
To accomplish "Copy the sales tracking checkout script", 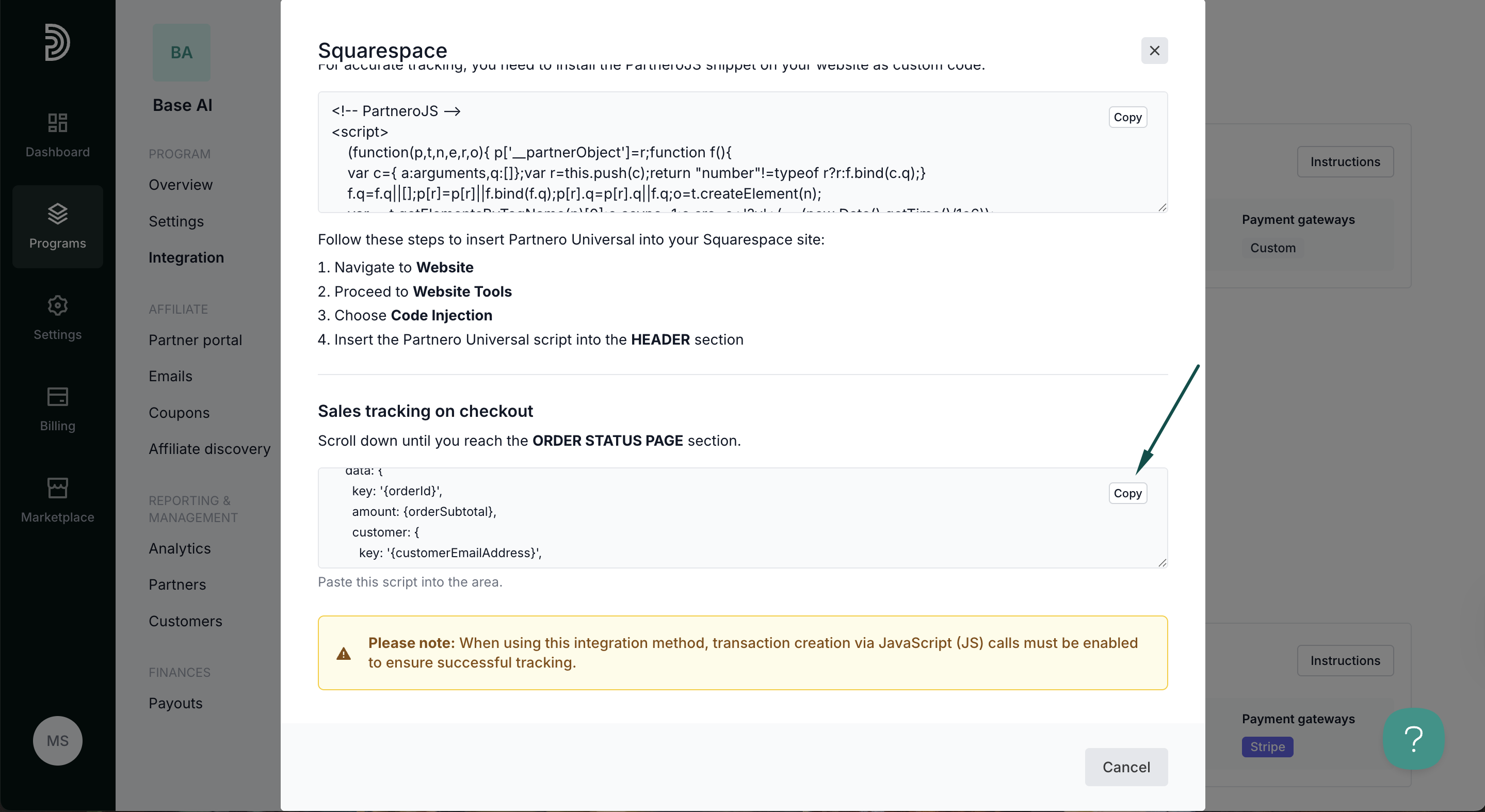I will pos(1127,493).
